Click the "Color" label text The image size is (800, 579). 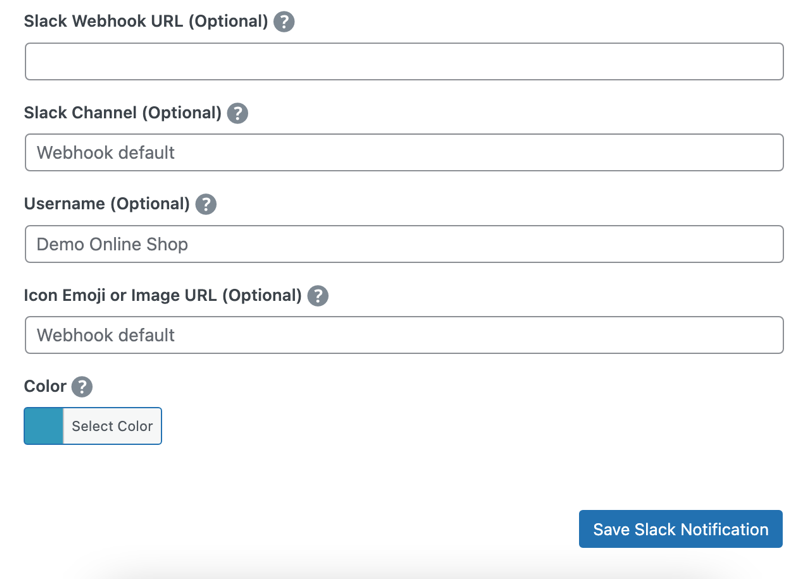[x=45, y=387]
